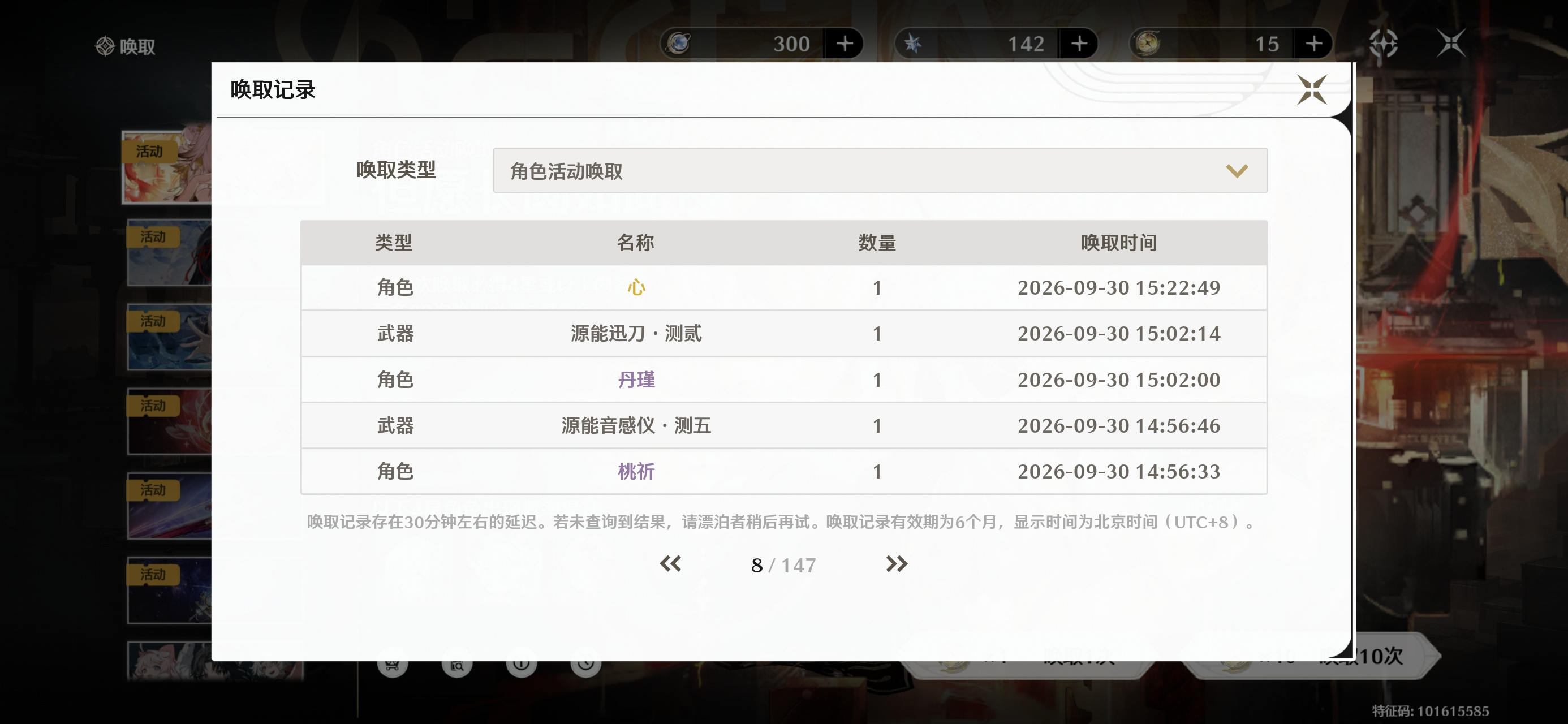Click the 数量 column header

point(877,243)
